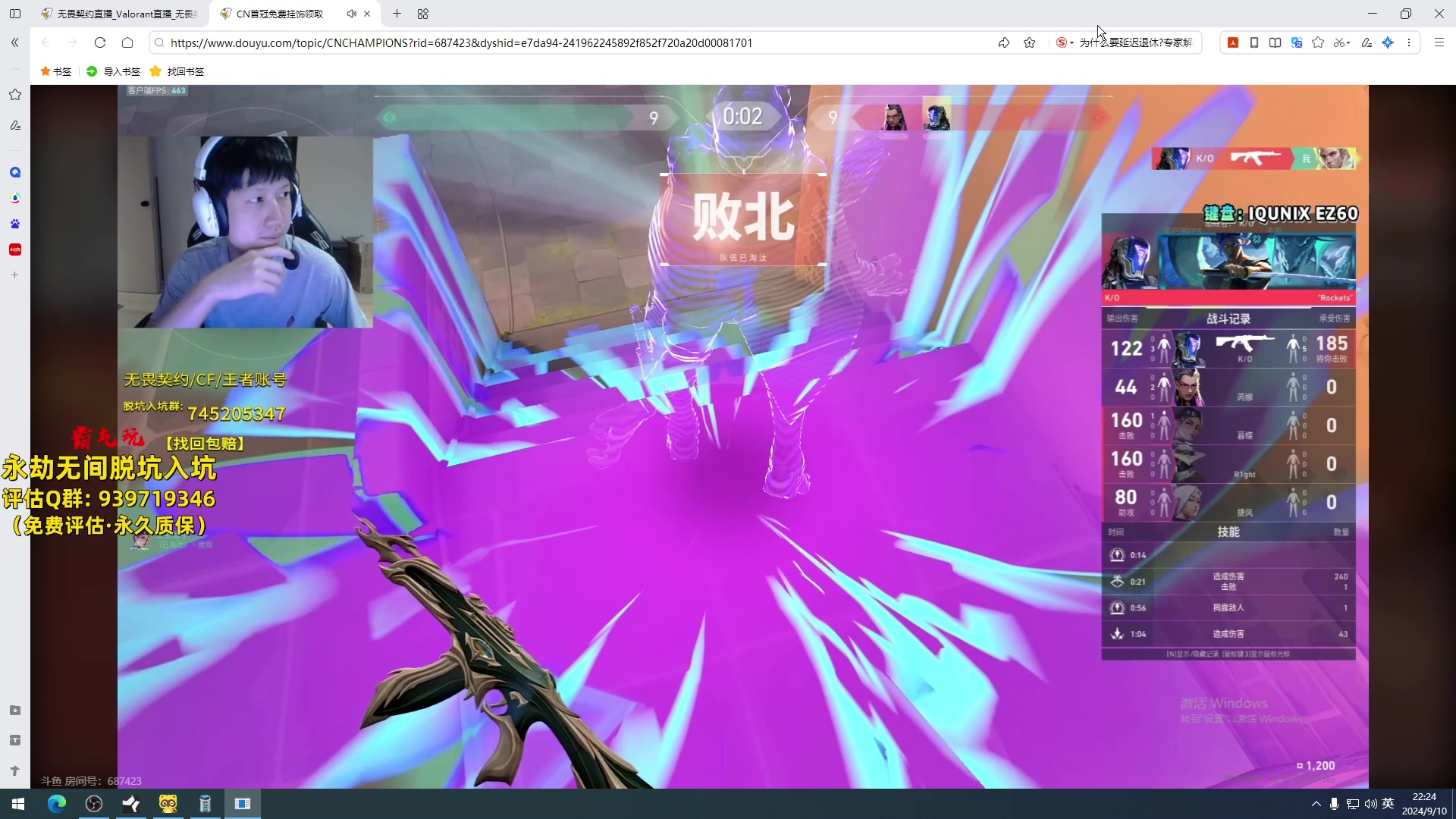Screen dimensions: 1456x819
Task: Click the page refresh icon
Action: click(99, 42)
